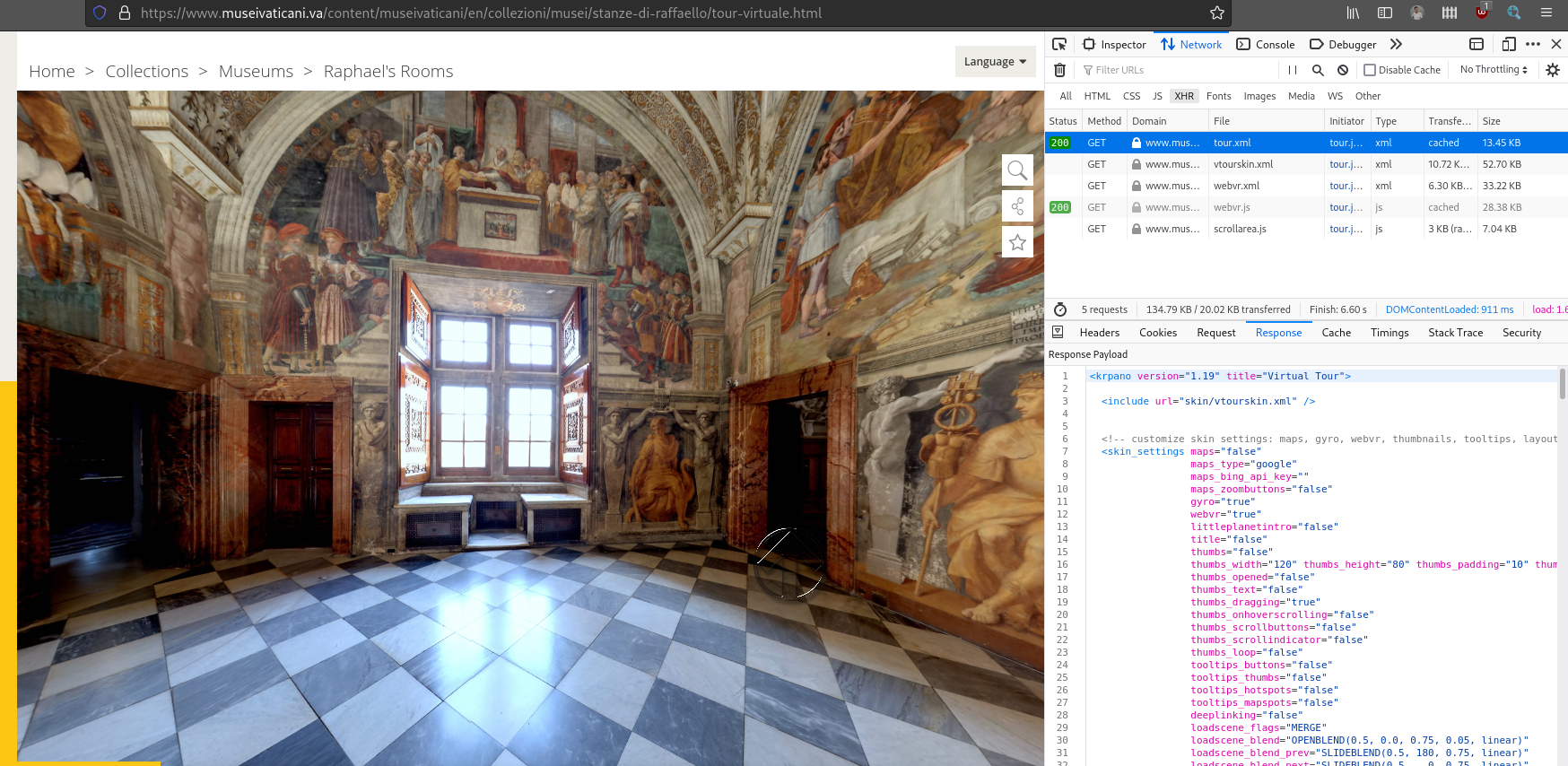The image size is (1568, 766).
Task: Open network settings gear
Action: click(1553, 70)
